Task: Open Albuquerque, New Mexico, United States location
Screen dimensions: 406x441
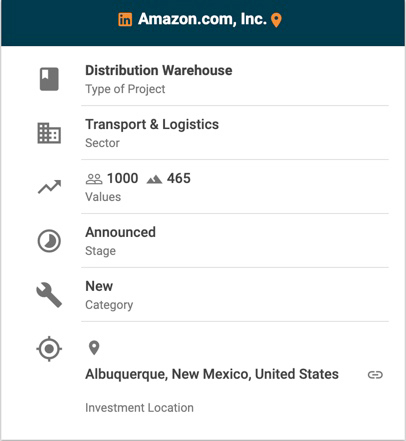Action: (x=212, y=374)
